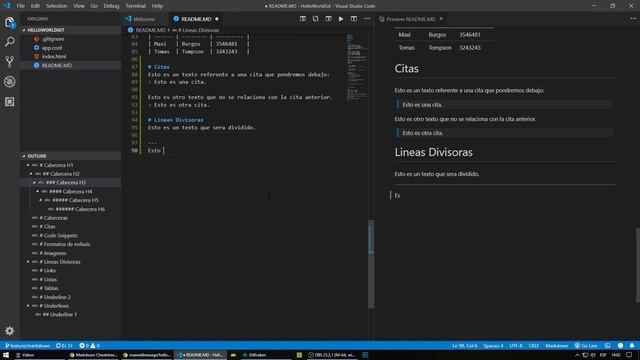Open the Debug view in activity bar

[10, 82]
